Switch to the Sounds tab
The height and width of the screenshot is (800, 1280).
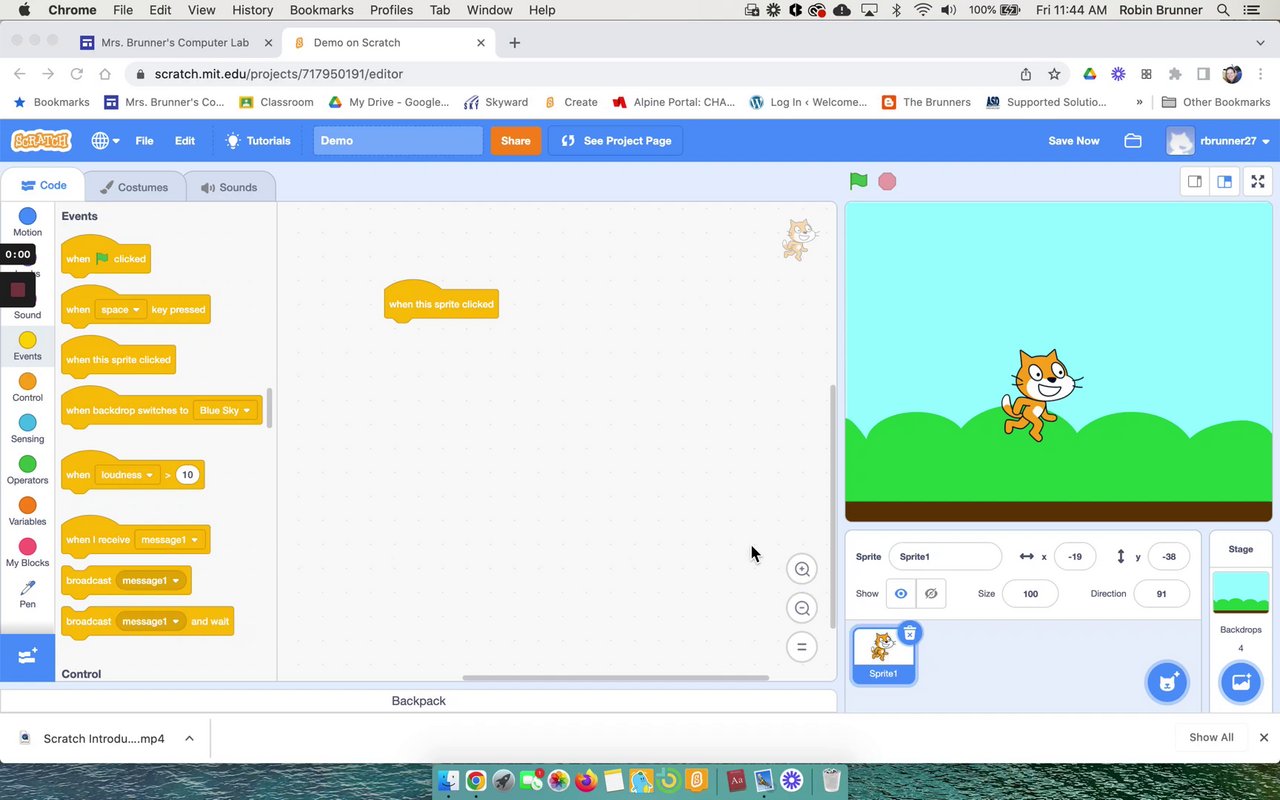click(x=229, y=187)
